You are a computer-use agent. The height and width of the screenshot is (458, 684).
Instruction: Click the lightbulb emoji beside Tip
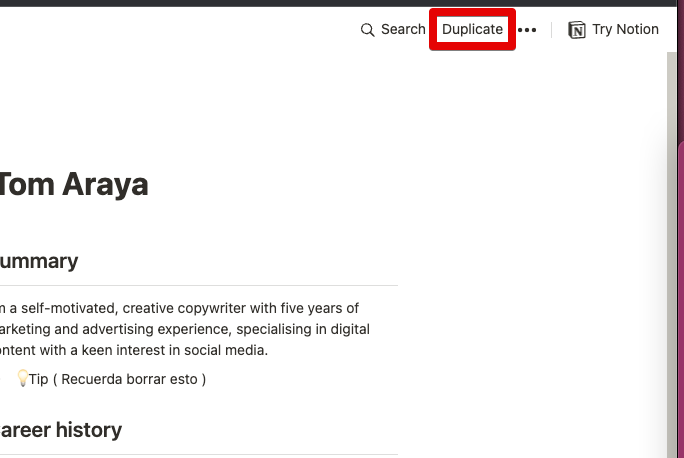click(23, 378)
